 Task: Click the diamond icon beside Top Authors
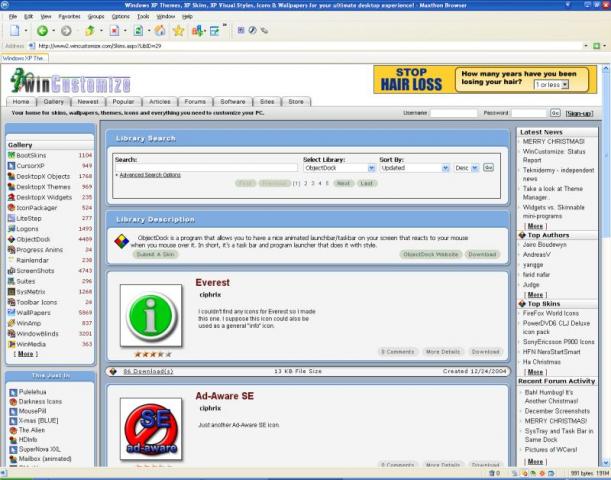pyautogui.click(x=522, y=235)
